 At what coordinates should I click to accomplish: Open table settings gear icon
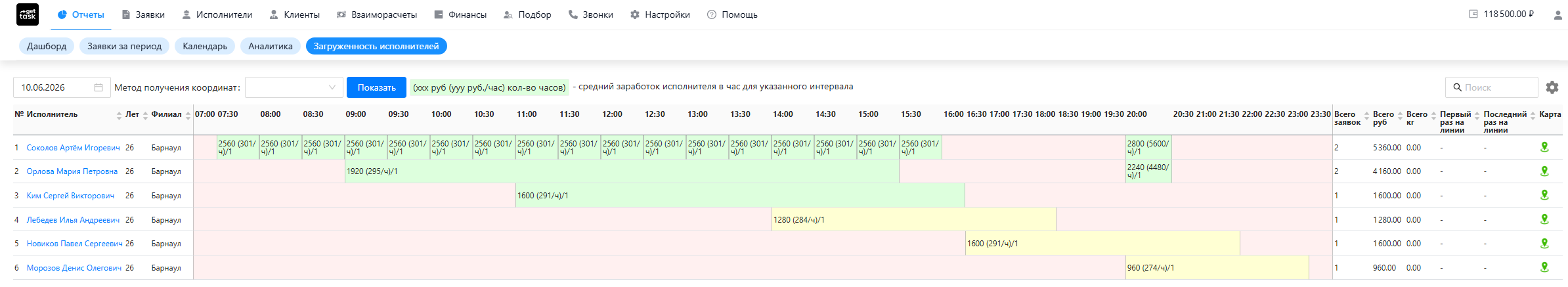(1552, 87)
